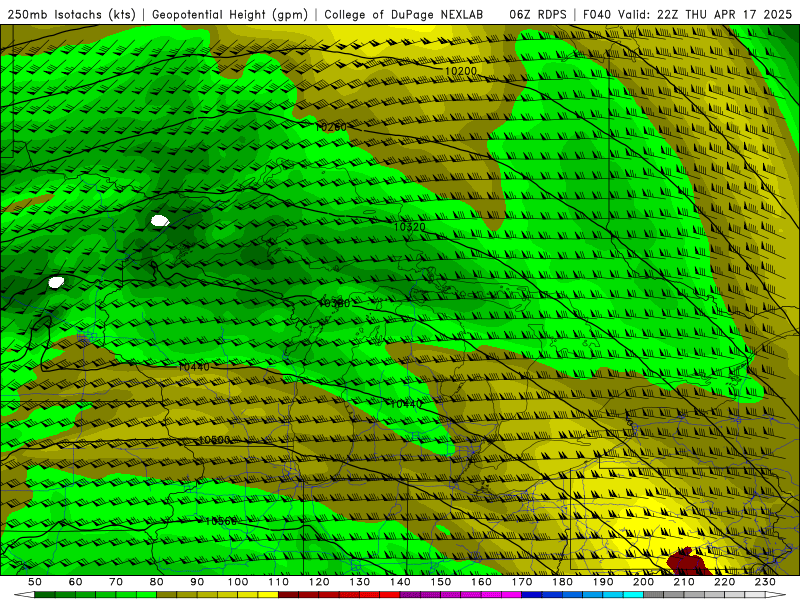This screenshot has width=800, height=600.
Task: Click the "College of DuPage NEXLAB" text
Action: pos(403,15)
